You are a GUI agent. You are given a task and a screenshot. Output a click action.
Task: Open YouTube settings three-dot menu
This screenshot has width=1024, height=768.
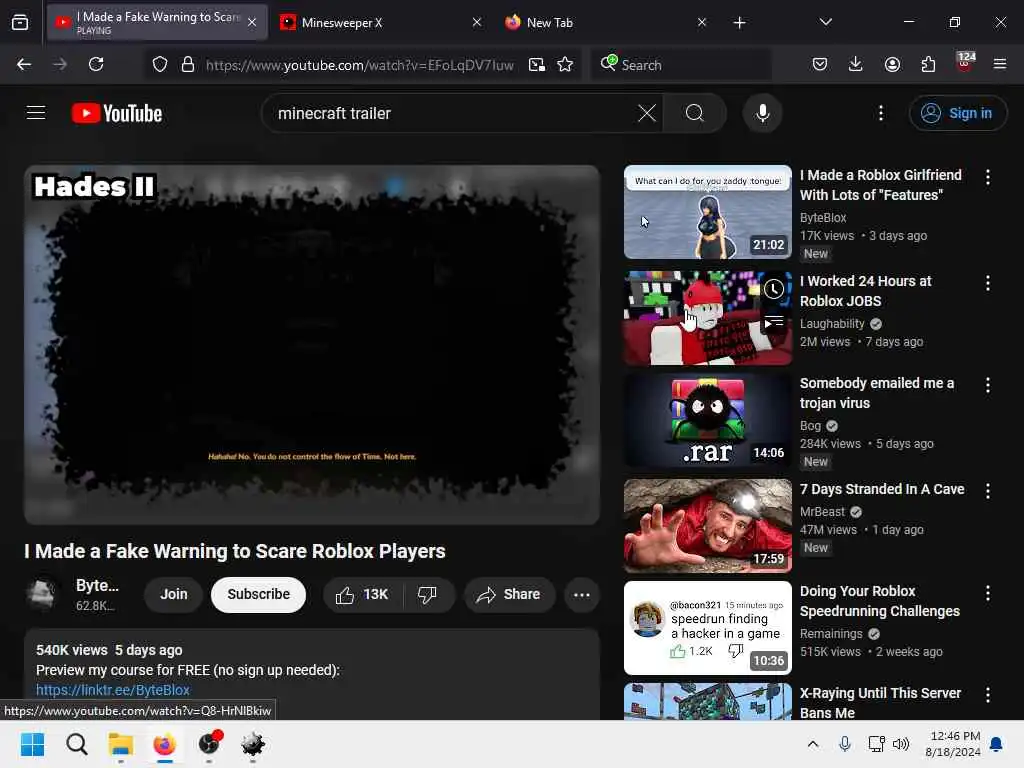(881, 114)
